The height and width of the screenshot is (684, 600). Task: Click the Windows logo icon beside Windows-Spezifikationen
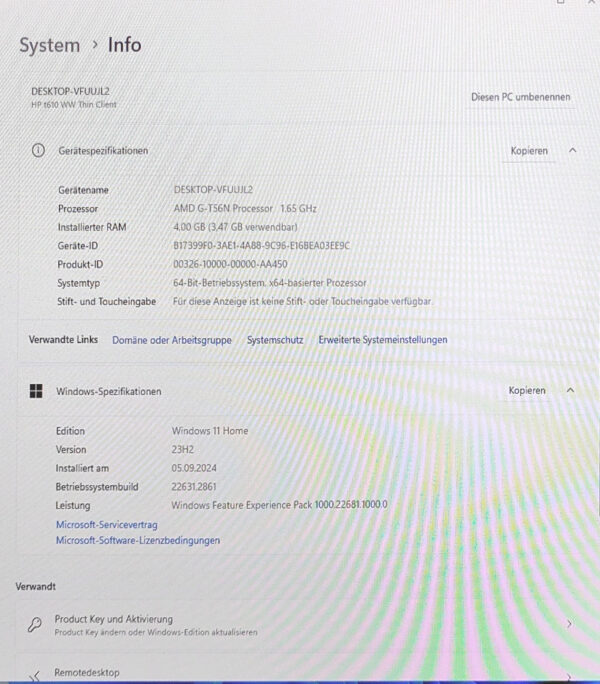pos(36,391)
